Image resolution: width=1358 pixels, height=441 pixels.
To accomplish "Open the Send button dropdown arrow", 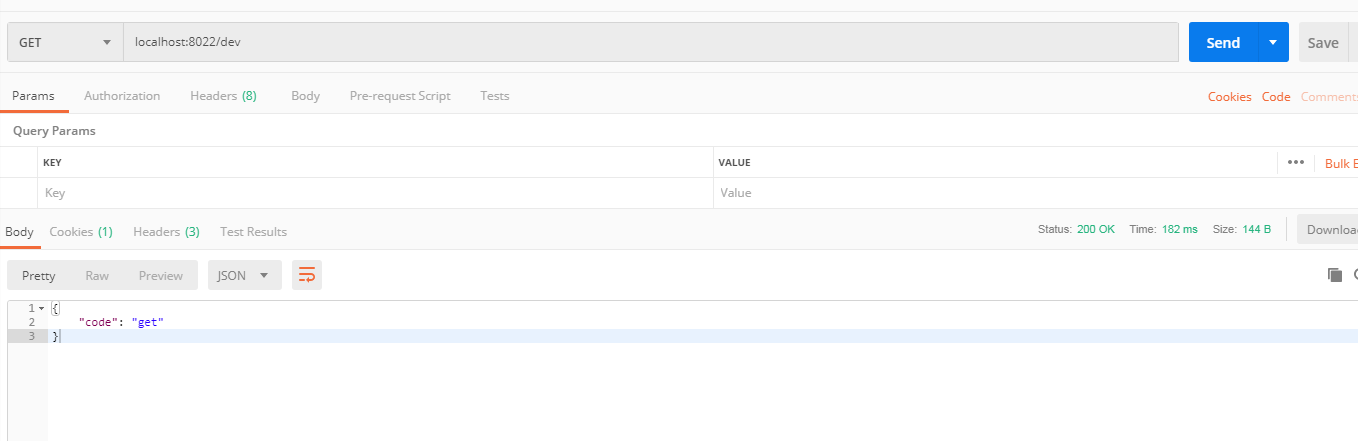I will (x=1272, y=43).
